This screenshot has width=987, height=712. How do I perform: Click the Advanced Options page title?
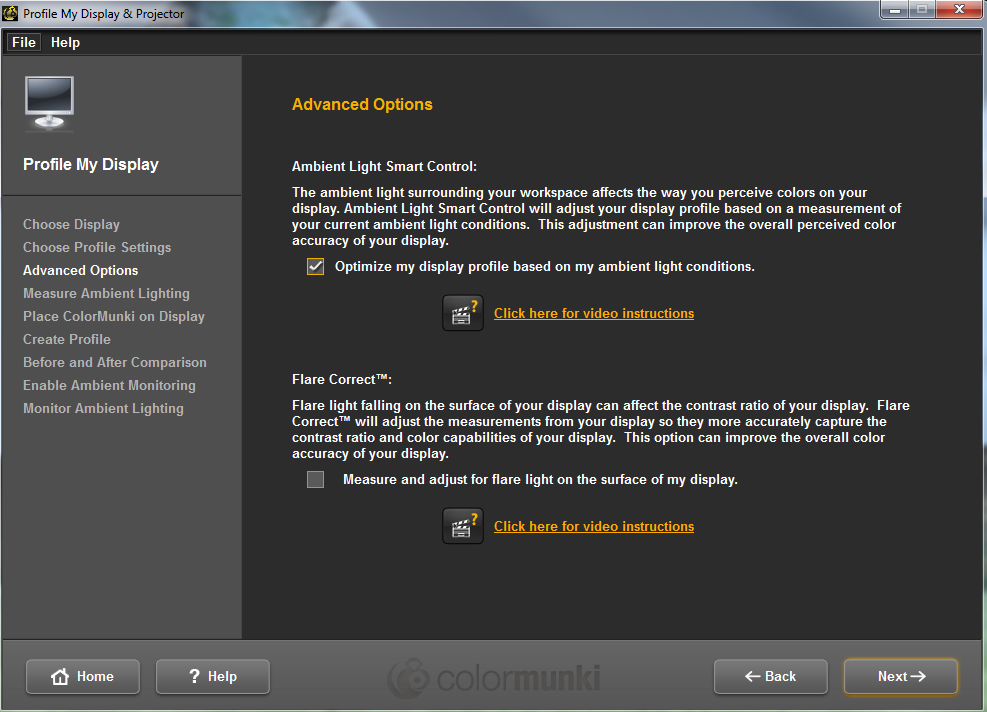click(x=362, y=105)
